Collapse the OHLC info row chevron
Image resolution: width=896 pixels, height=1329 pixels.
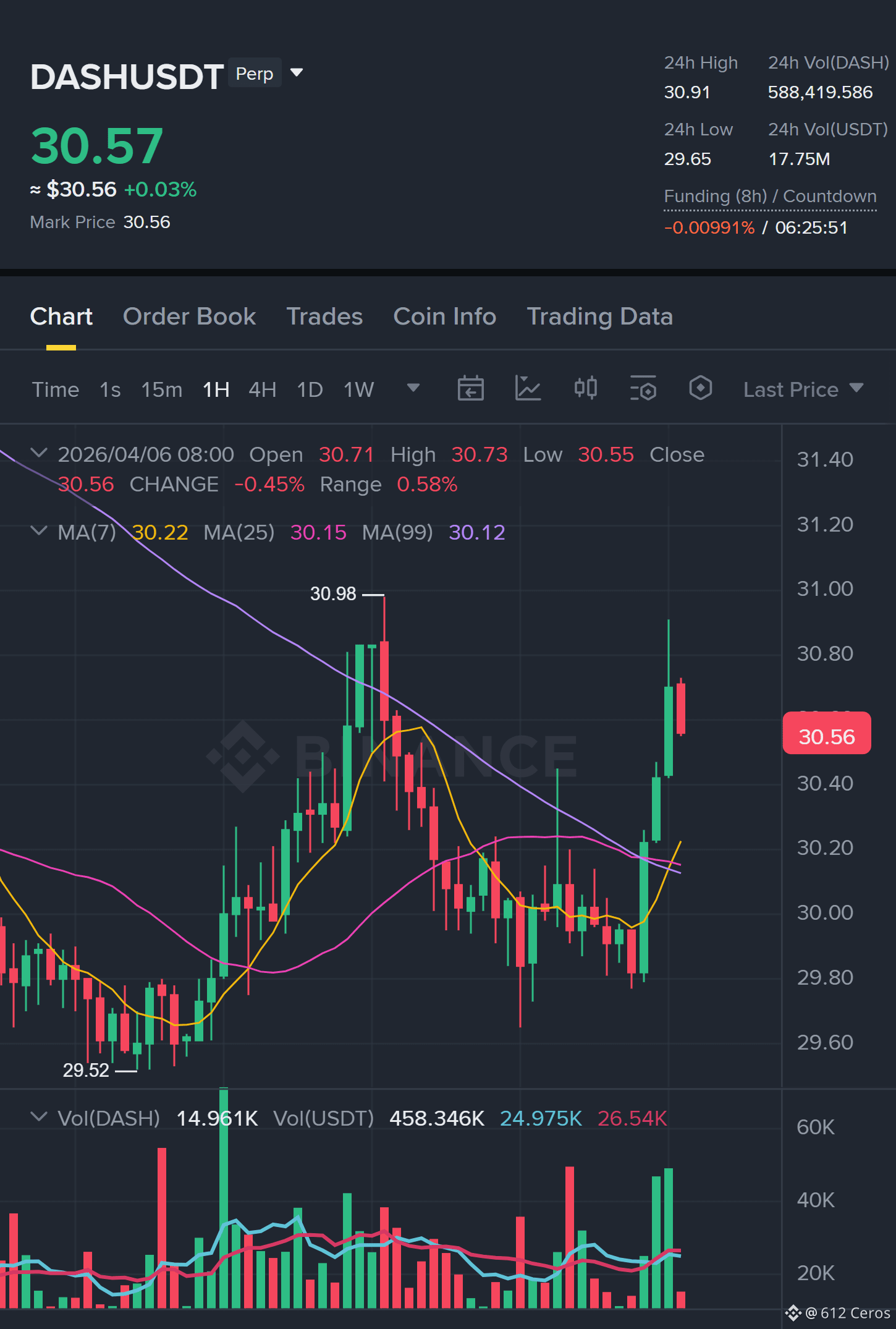[39, 453]
